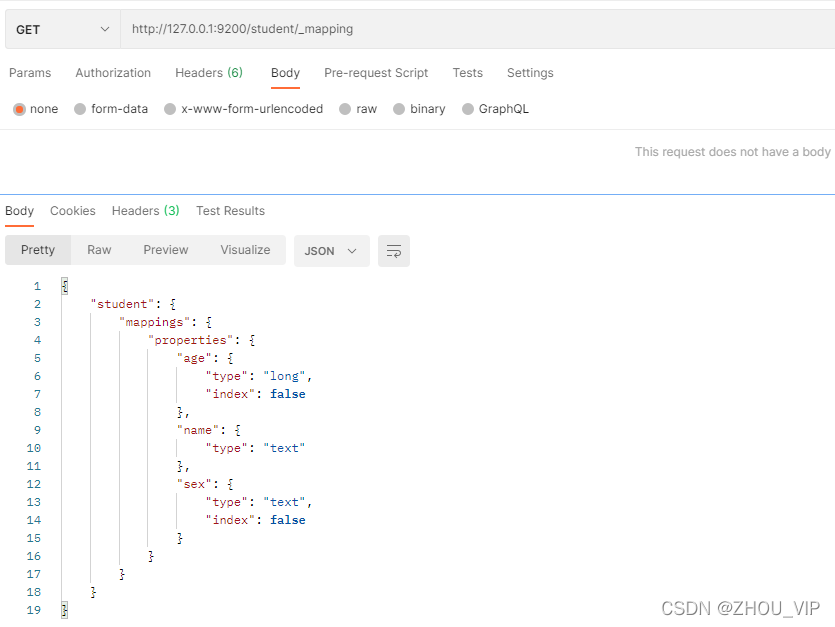Click the false value on line 14
This screenshot has height=627, width=835.
[288, 520]
